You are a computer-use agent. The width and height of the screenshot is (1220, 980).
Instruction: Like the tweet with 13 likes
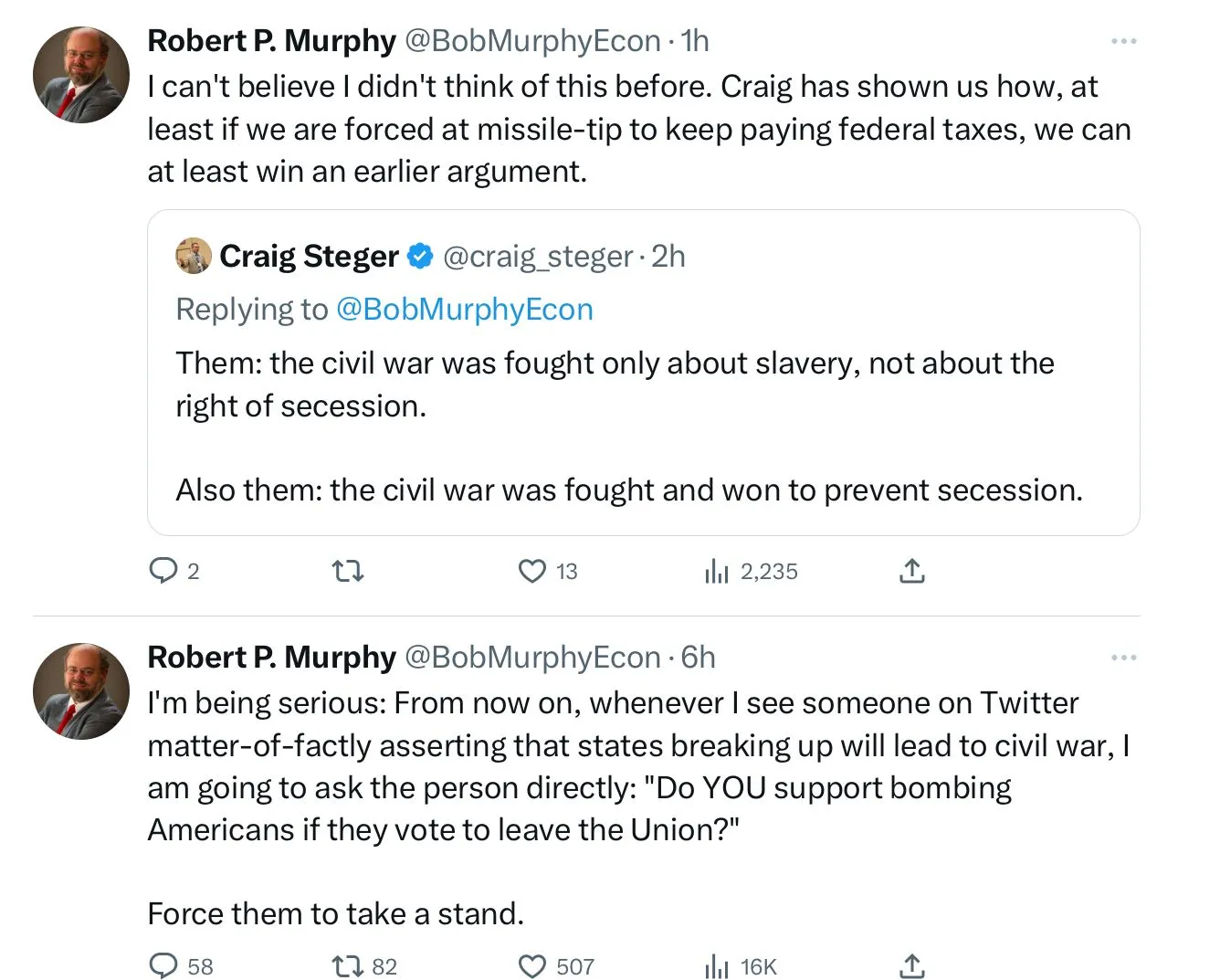pyautogui.click(x=532, y=571)
